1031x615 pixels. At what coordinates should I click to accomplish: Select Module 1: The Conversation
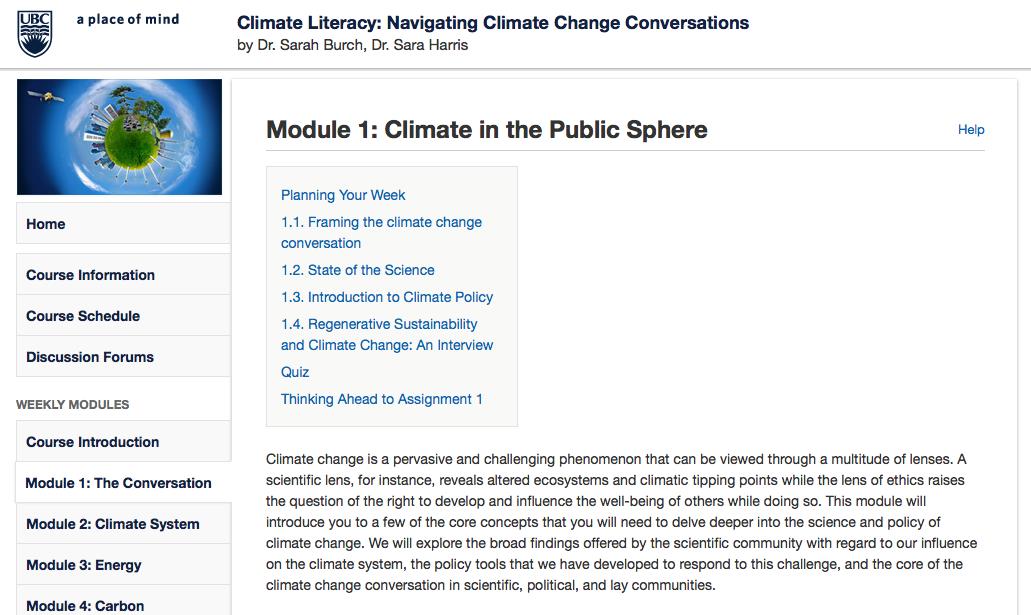coord(118,483)
